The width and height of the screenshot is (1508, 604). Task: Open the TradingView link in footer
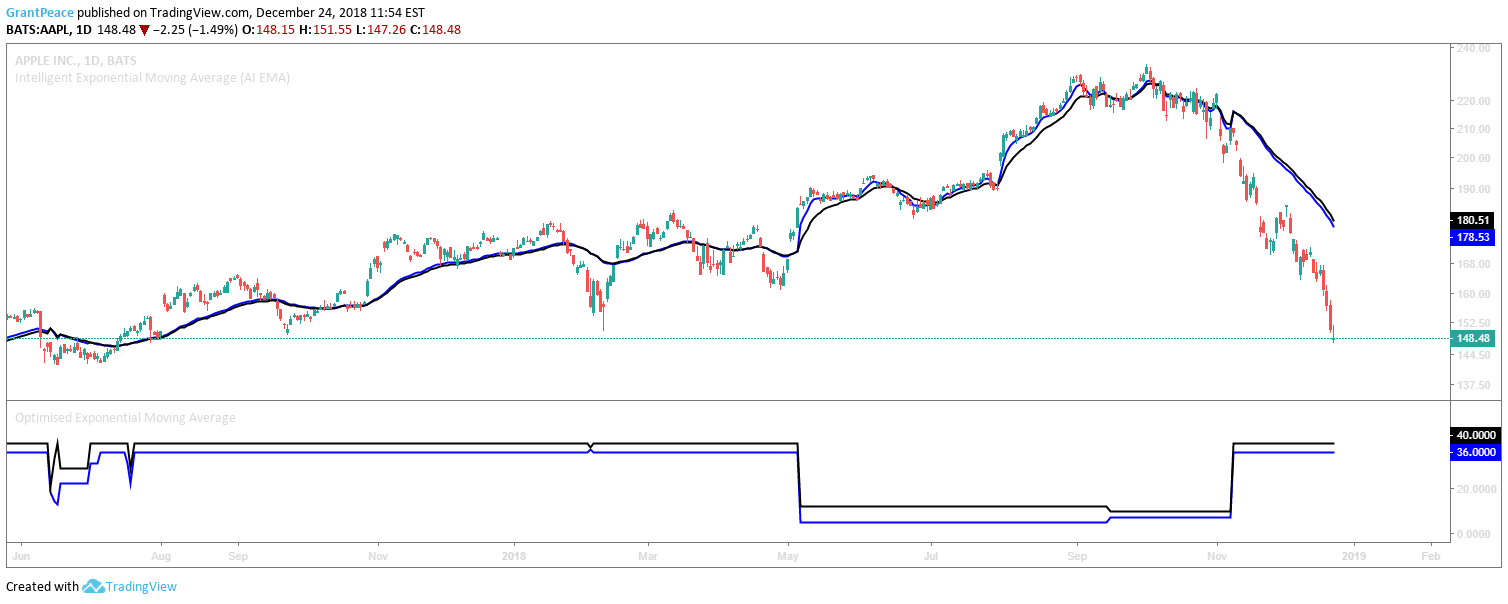[142, 587]
